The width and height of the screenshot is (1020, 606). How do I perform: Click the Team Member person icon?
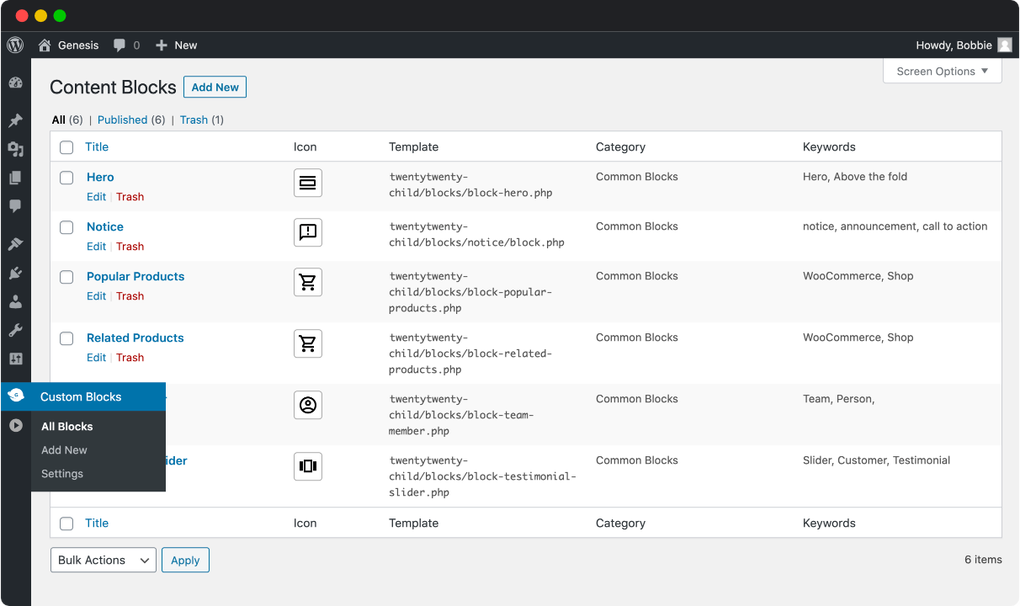[307, 405]
